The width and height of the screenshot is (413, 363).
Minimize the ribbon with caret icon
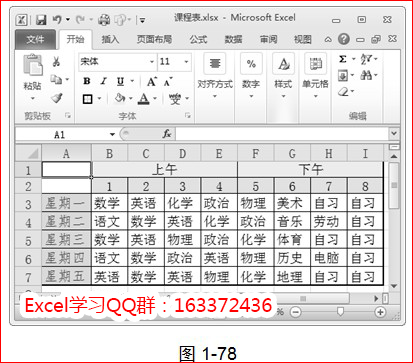point(328,40)
